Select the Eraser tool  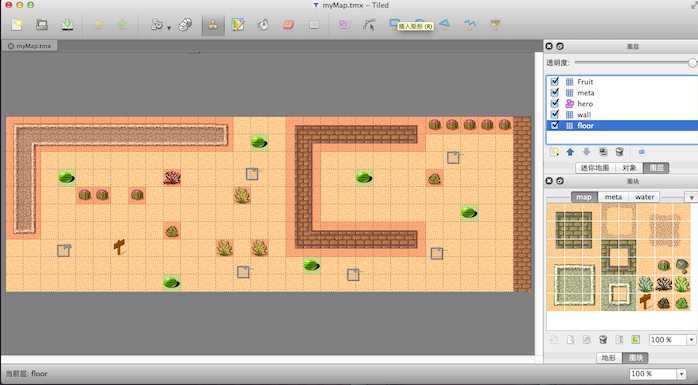tap(288, 25)
